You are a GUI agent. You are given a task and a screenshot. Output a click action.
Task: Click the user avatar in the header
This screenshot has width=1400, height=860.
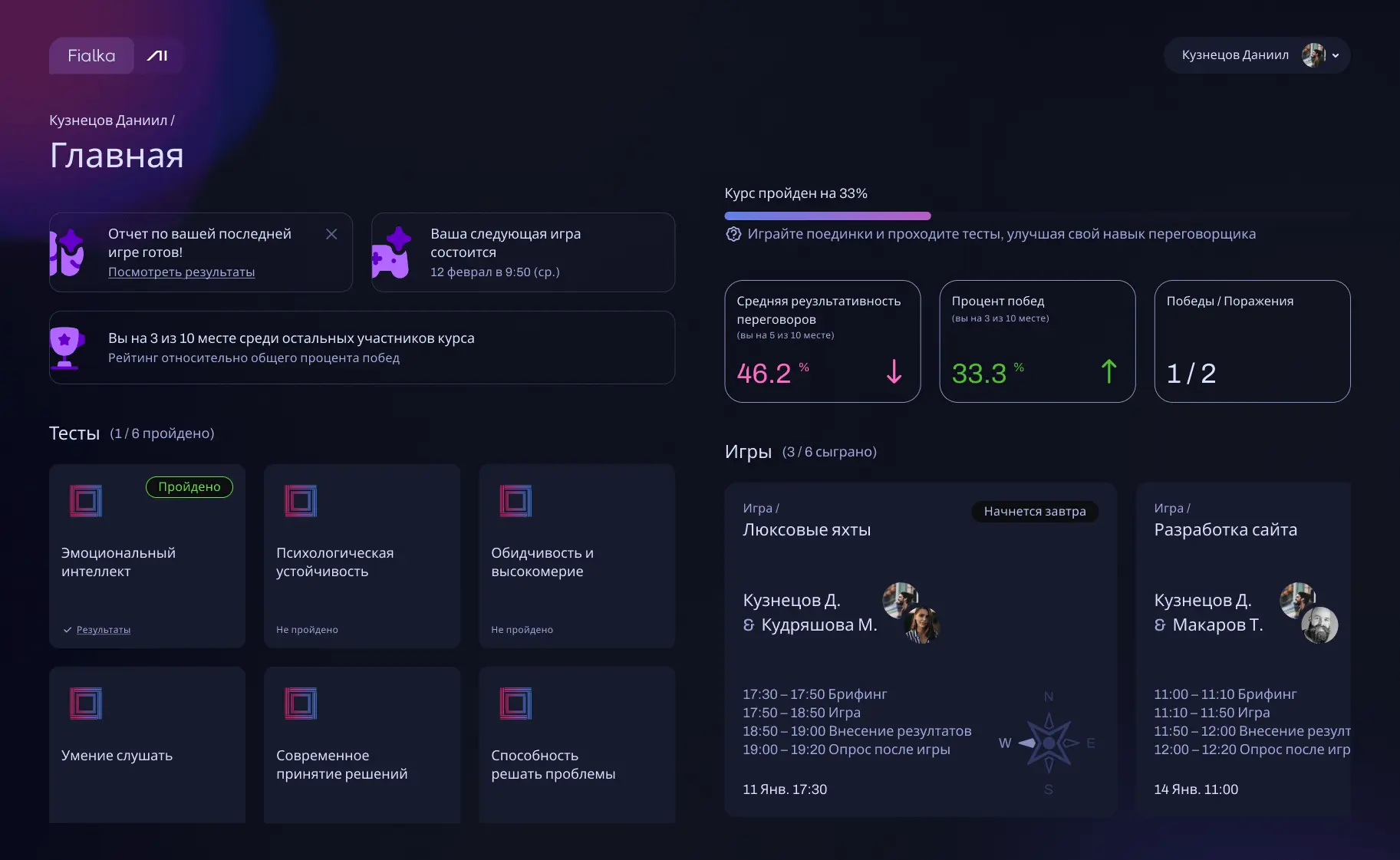coord(1313,55)
